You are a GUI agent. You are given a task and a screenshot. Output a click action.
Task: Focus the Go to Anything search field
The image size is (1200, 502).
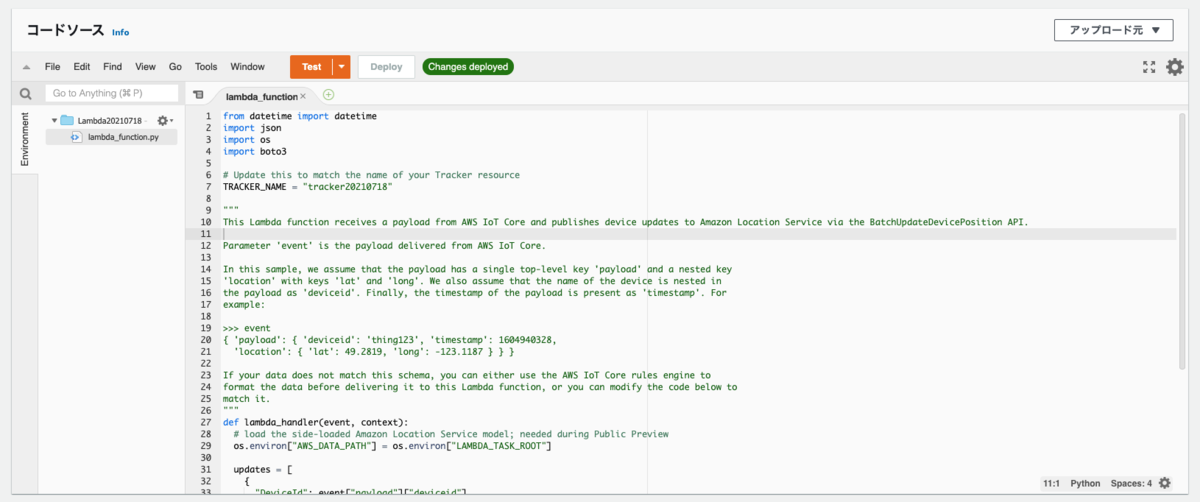coord(112,93)
